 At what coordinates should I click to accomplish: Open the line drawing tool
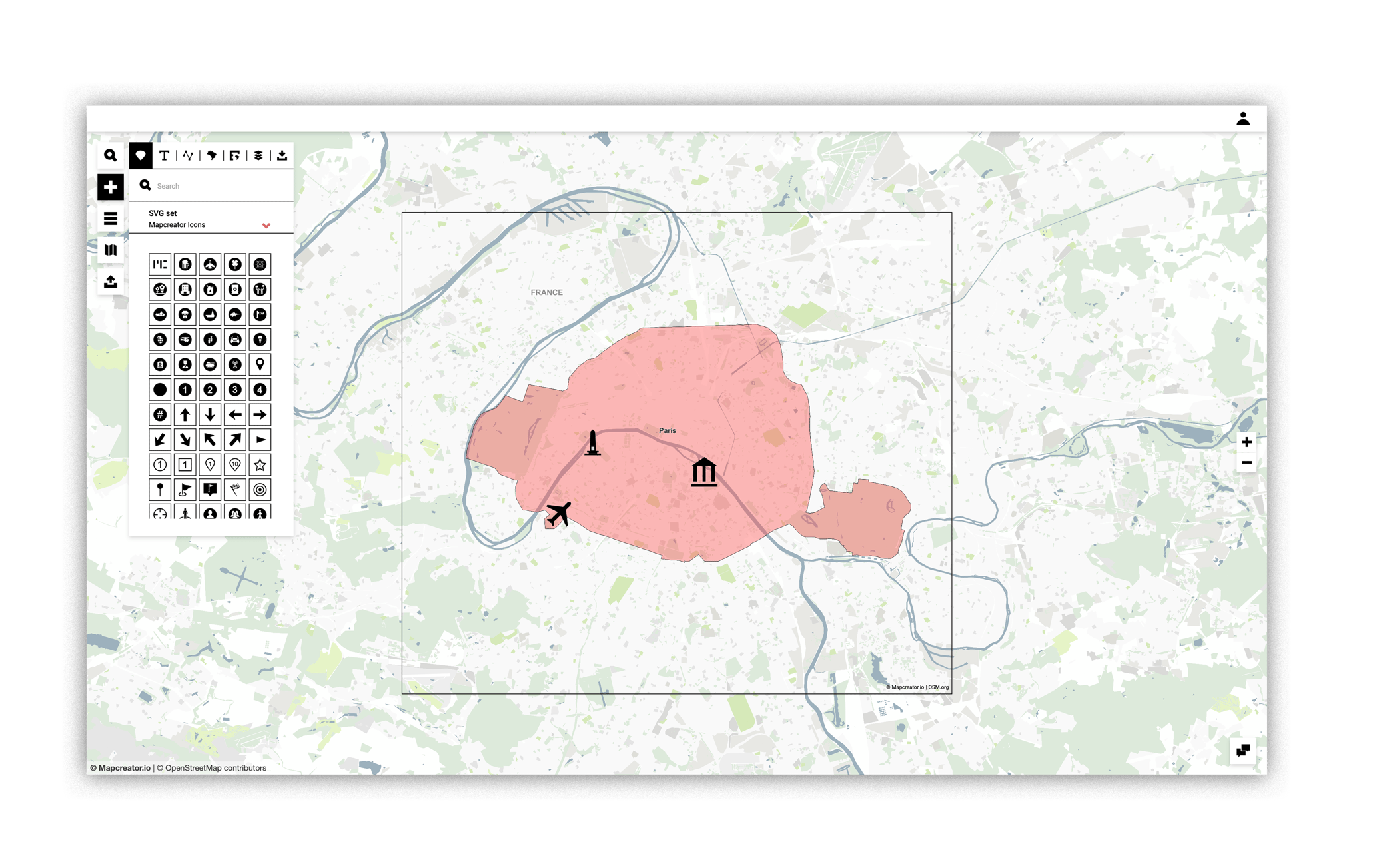(187, 155)
